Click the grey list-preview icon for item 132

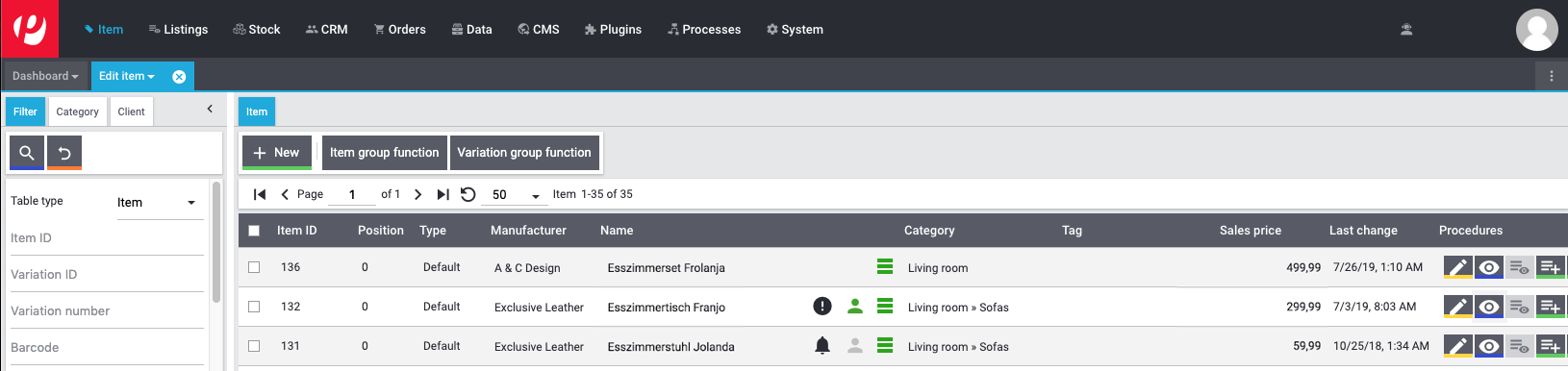pyautogui.click(x=1520, y=307)
